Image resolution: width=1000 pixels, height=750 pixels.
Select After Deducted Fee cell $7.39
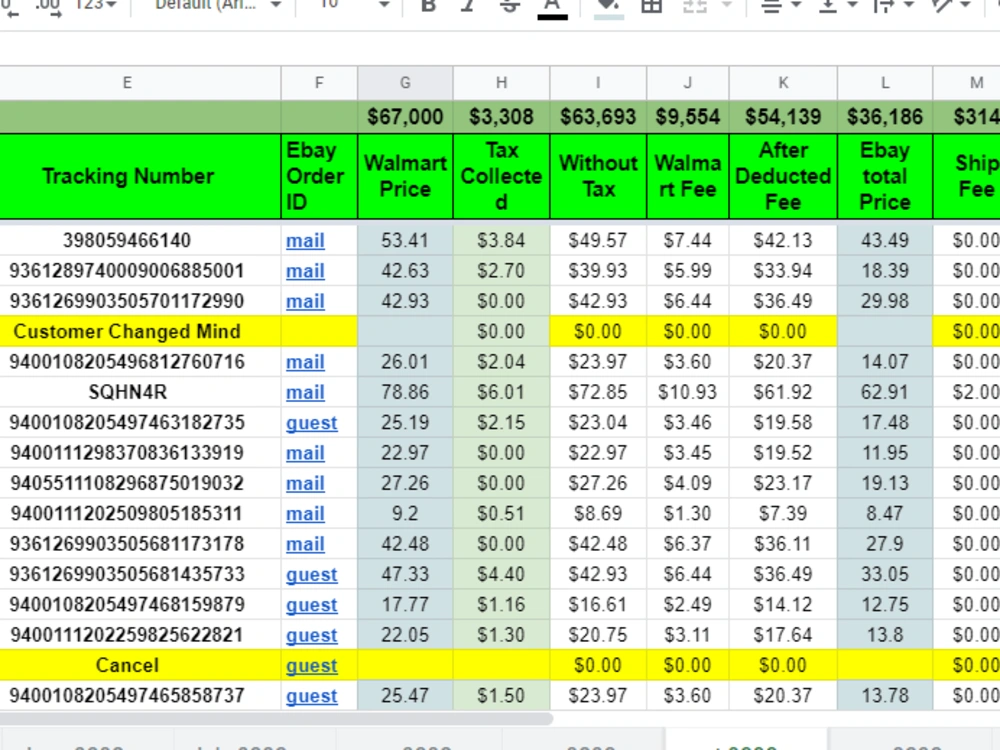783,514
